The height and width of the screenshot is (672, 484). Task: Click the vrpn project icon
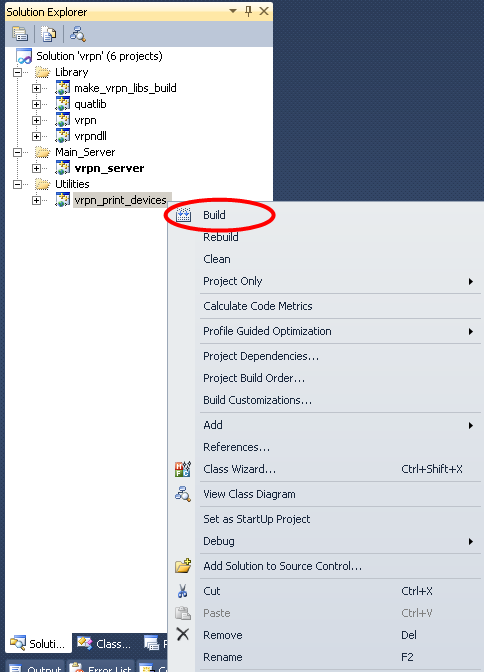click(x=63, y=120)
